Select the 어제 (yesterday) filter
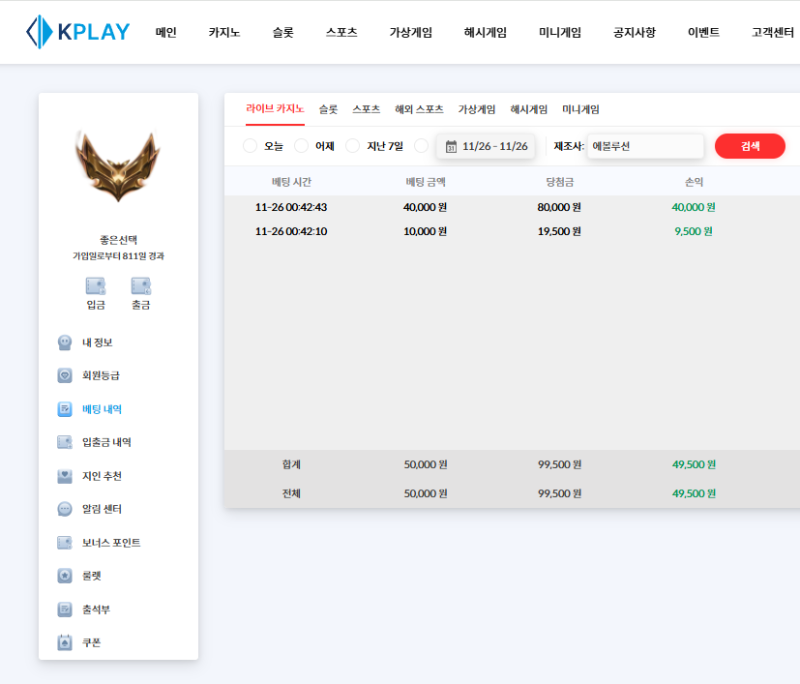800x684 pixels. click(x=313, y=145)
